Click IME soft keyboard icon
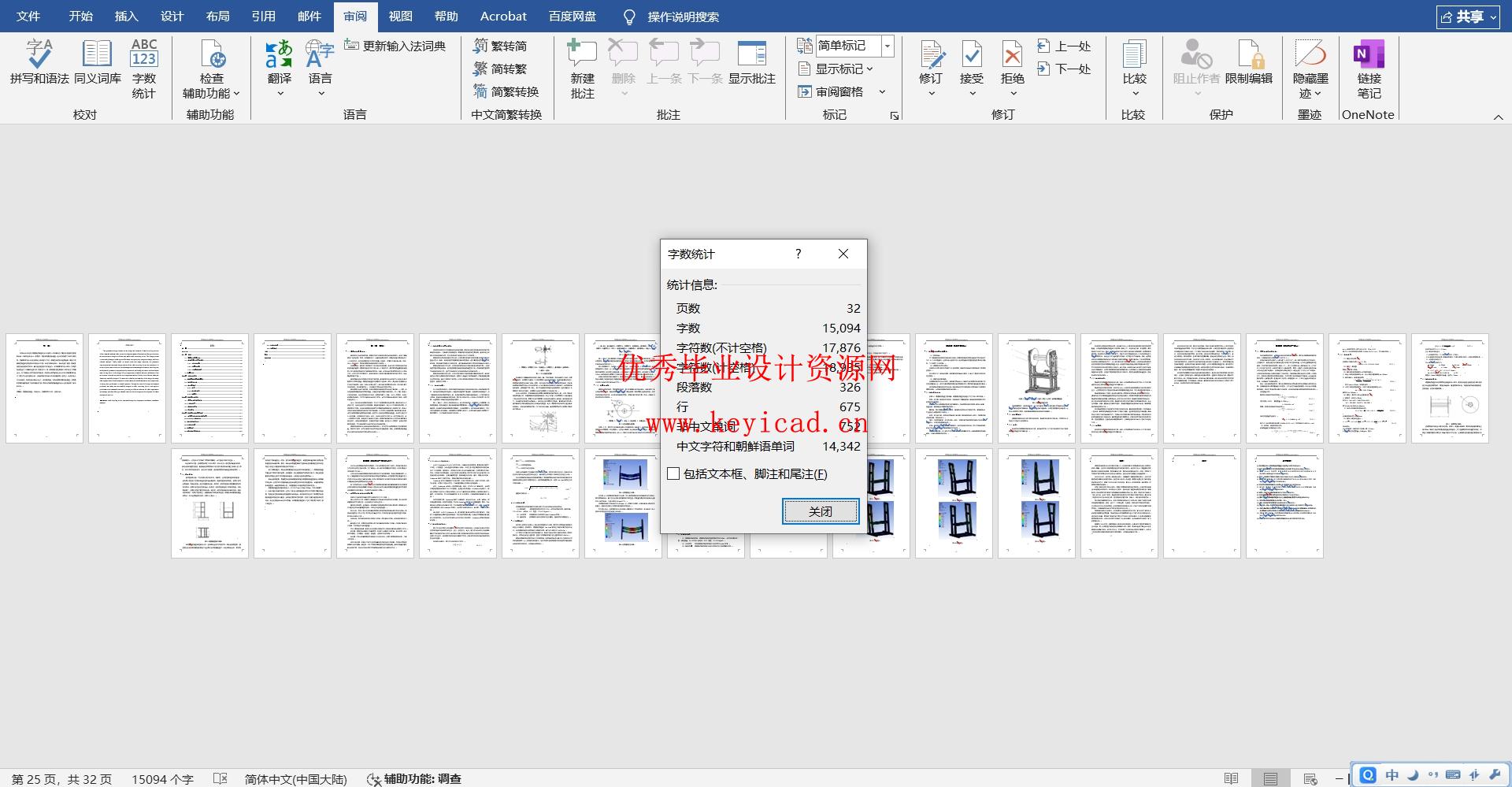 point(1453,775)
